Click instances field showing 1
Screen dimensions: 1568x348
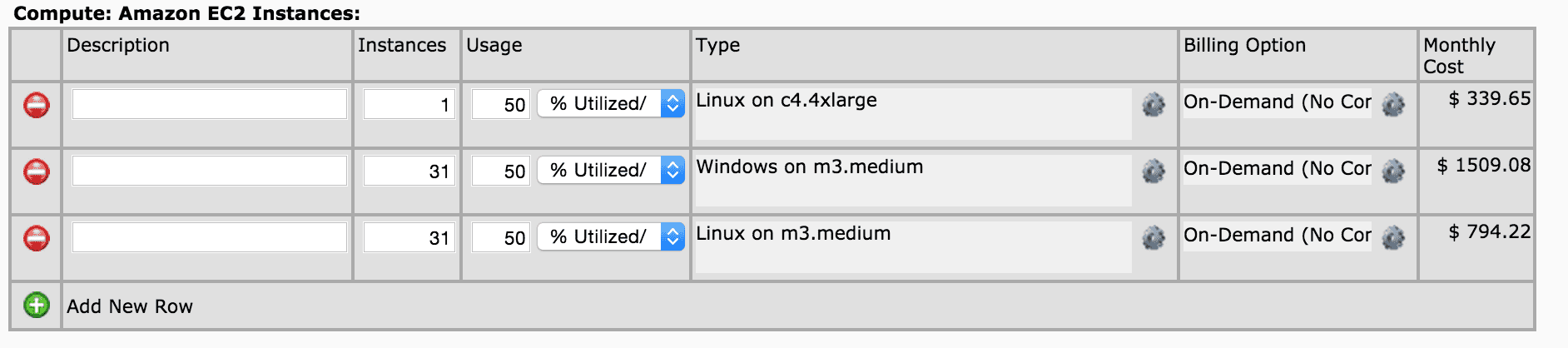[x=409, y=105]
